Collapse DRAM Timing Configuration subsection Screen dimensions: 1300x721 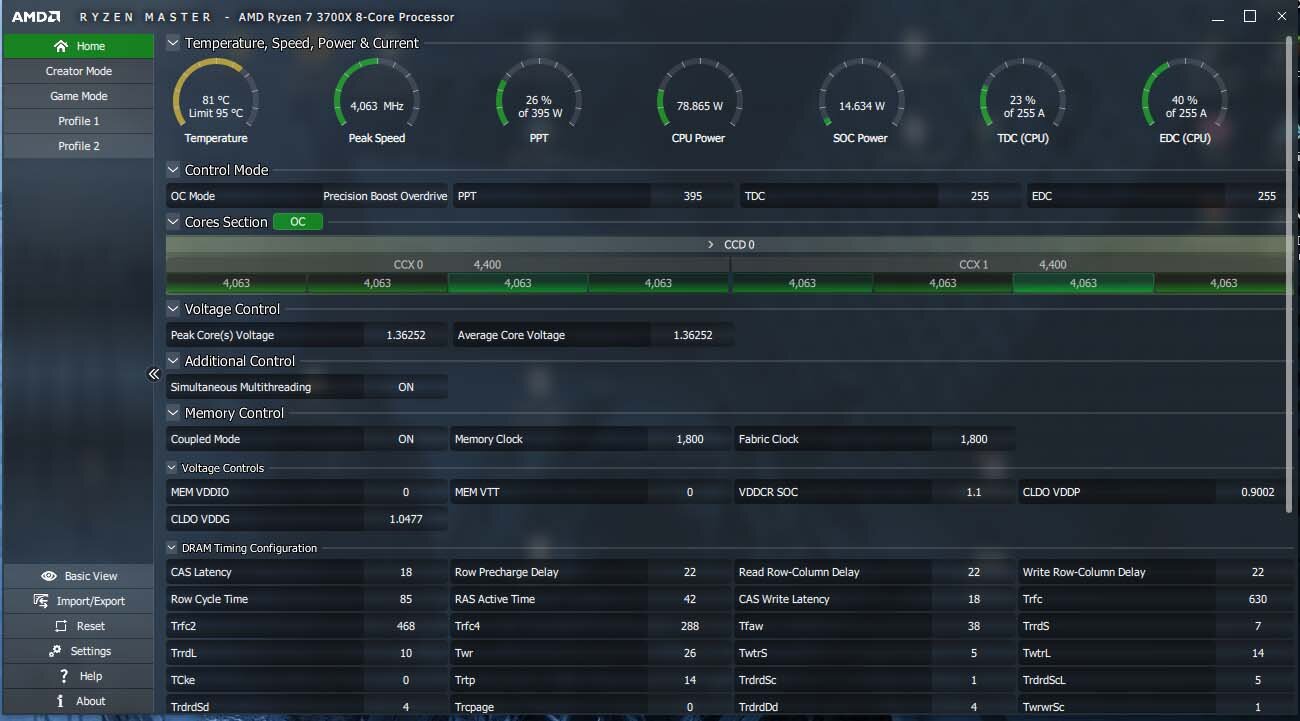[x=172, y=548]
